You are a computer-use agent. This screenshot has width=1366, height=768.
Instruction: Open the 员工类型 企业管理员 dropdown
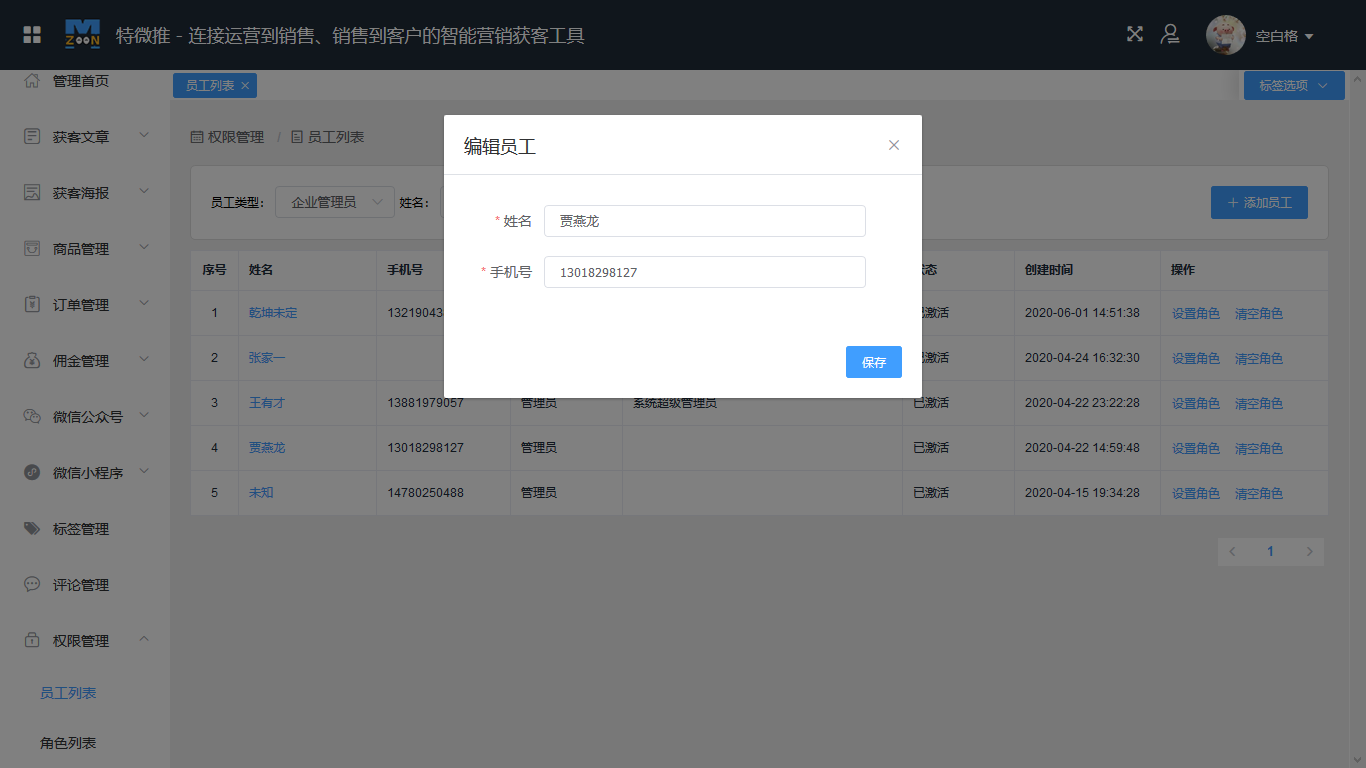pos(335,202)
